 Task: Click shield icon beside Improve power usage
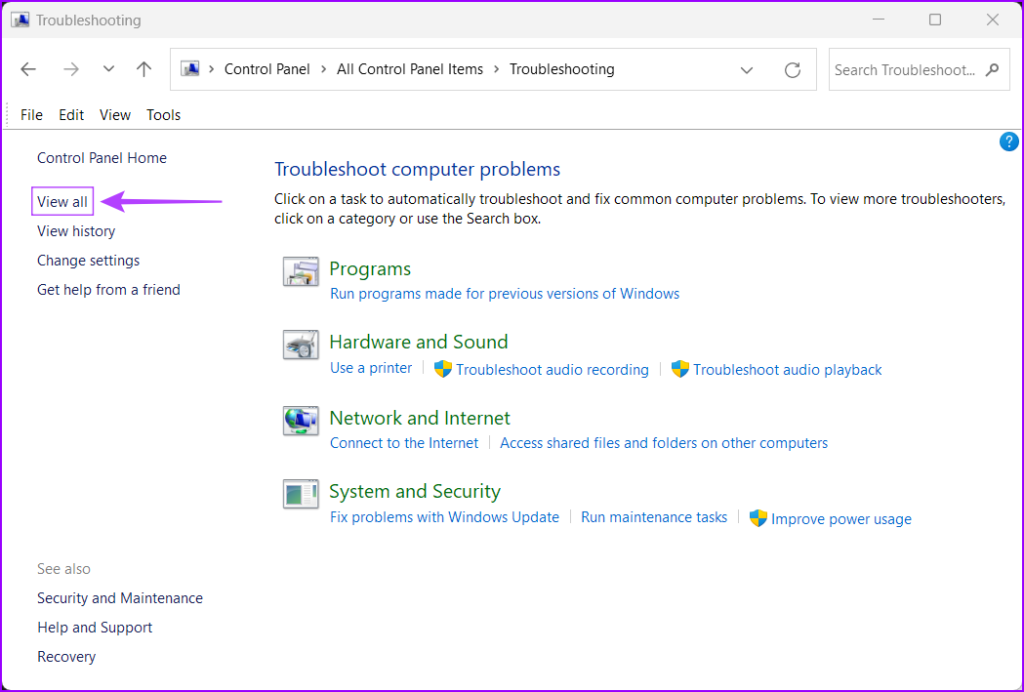(x=758, y=518)
